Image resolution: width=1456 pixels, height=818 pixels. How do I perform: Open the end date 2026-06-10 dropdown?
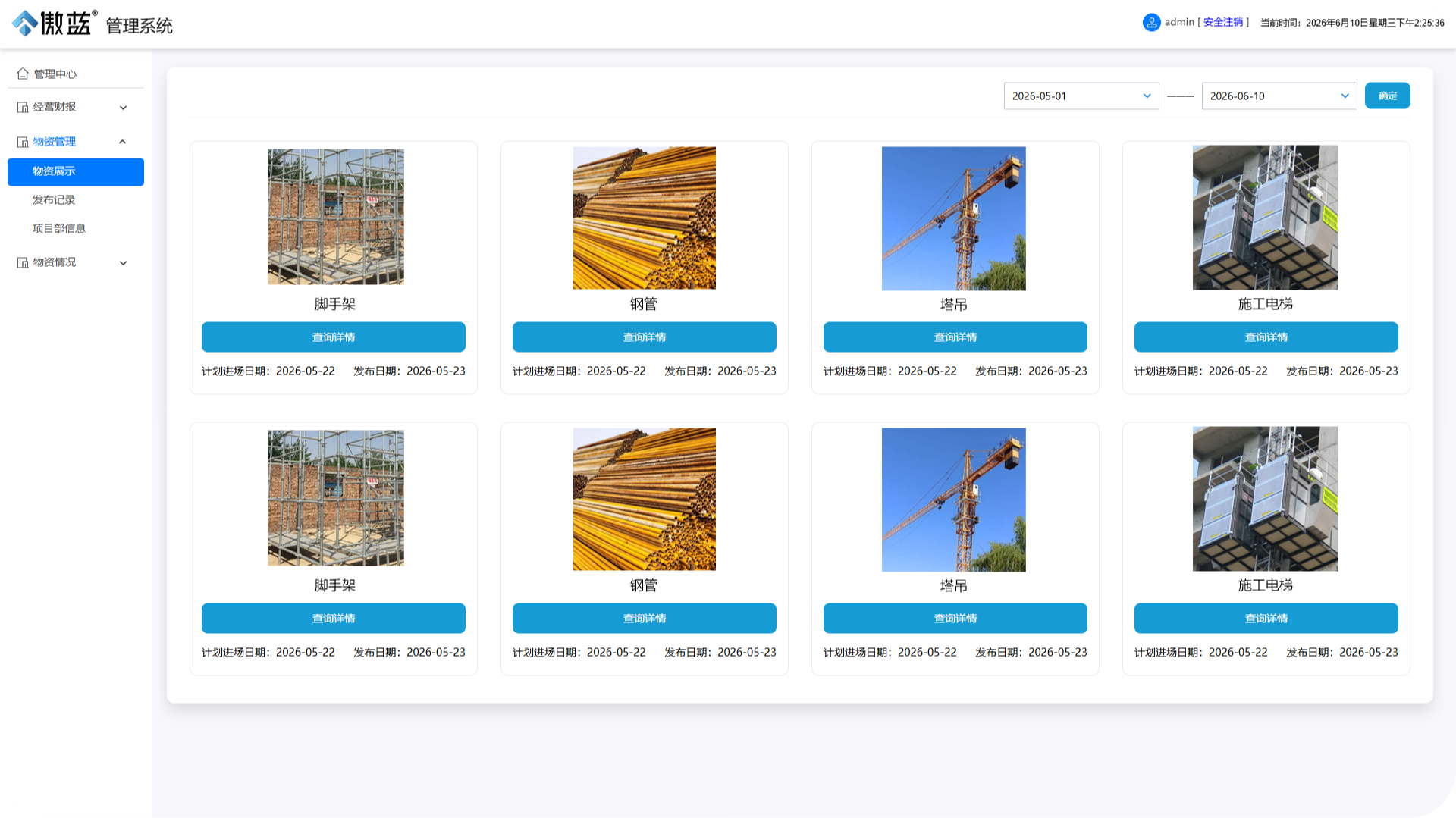tap(1279, 96)
